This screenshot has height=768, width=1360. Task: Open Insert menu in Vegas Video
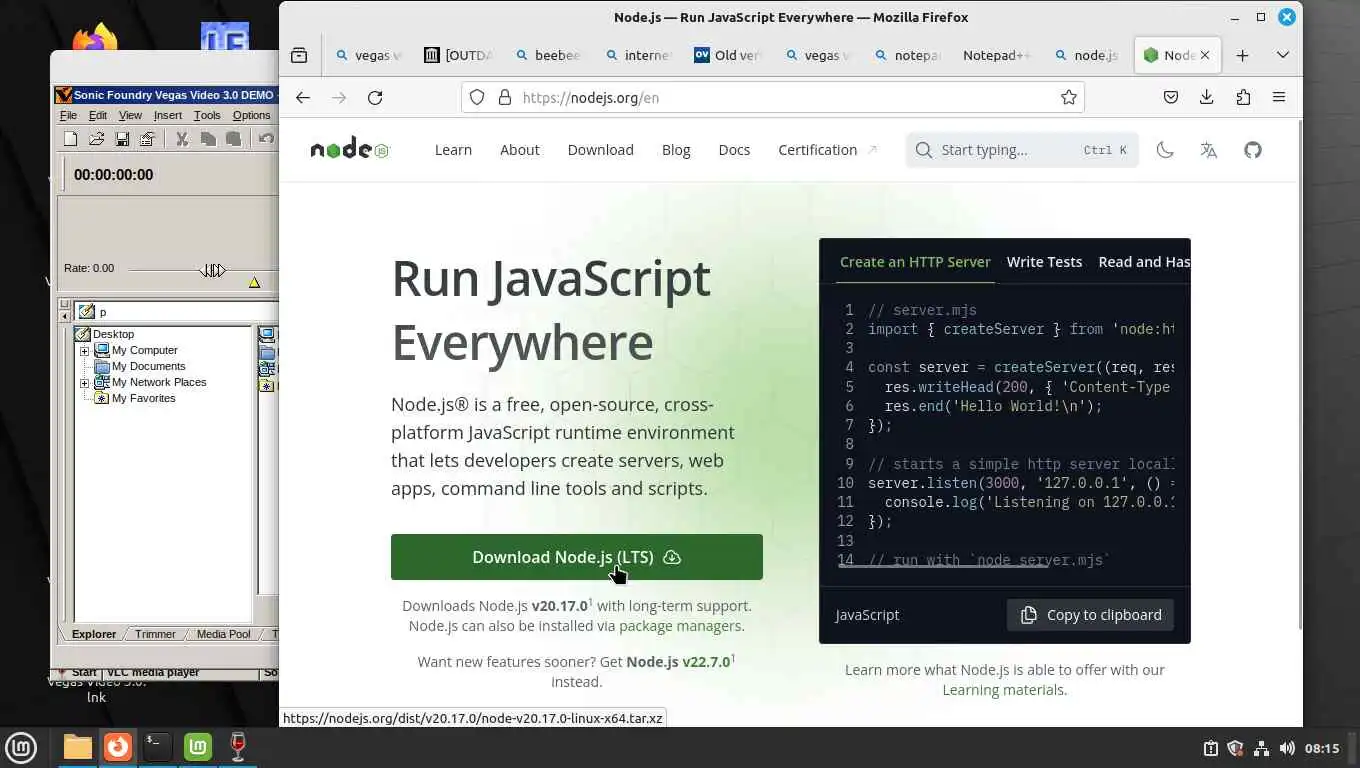(168, 115)
